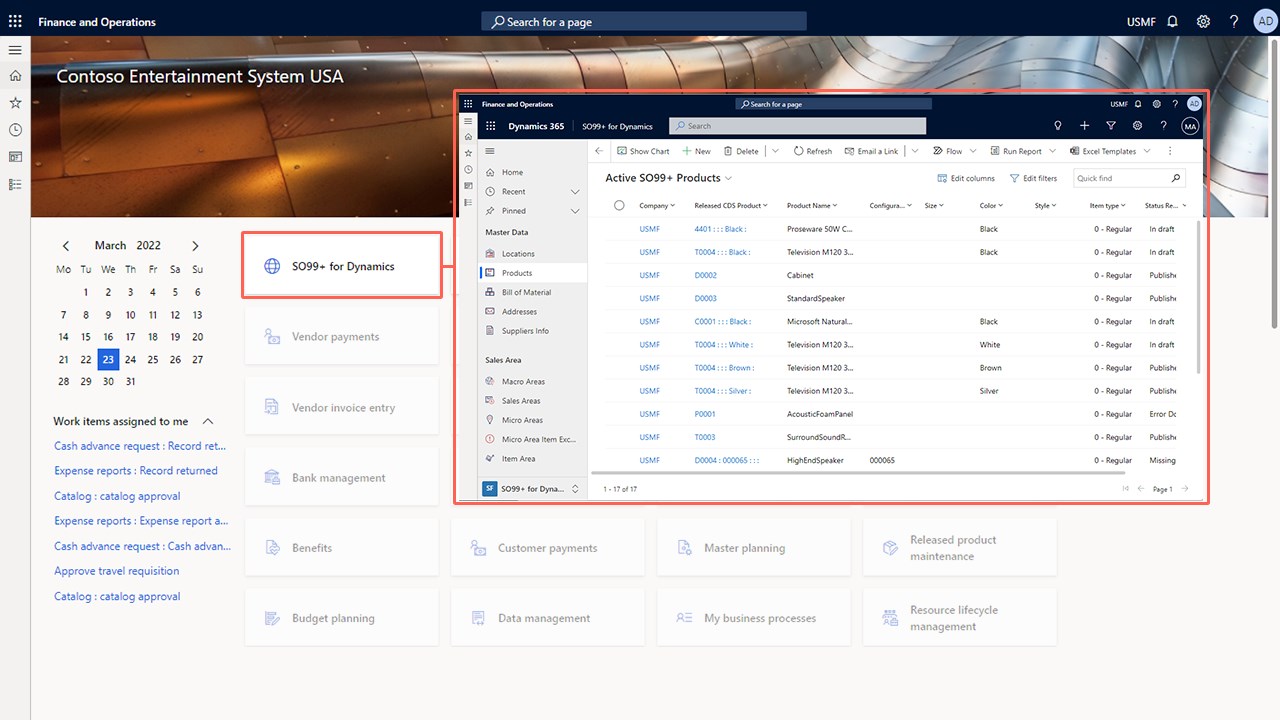Image resolution: width=1280 pixels, height=720 pixels.
Task: Click the products grid vertical scrollbar
Action: click(x=1199, y=298)
